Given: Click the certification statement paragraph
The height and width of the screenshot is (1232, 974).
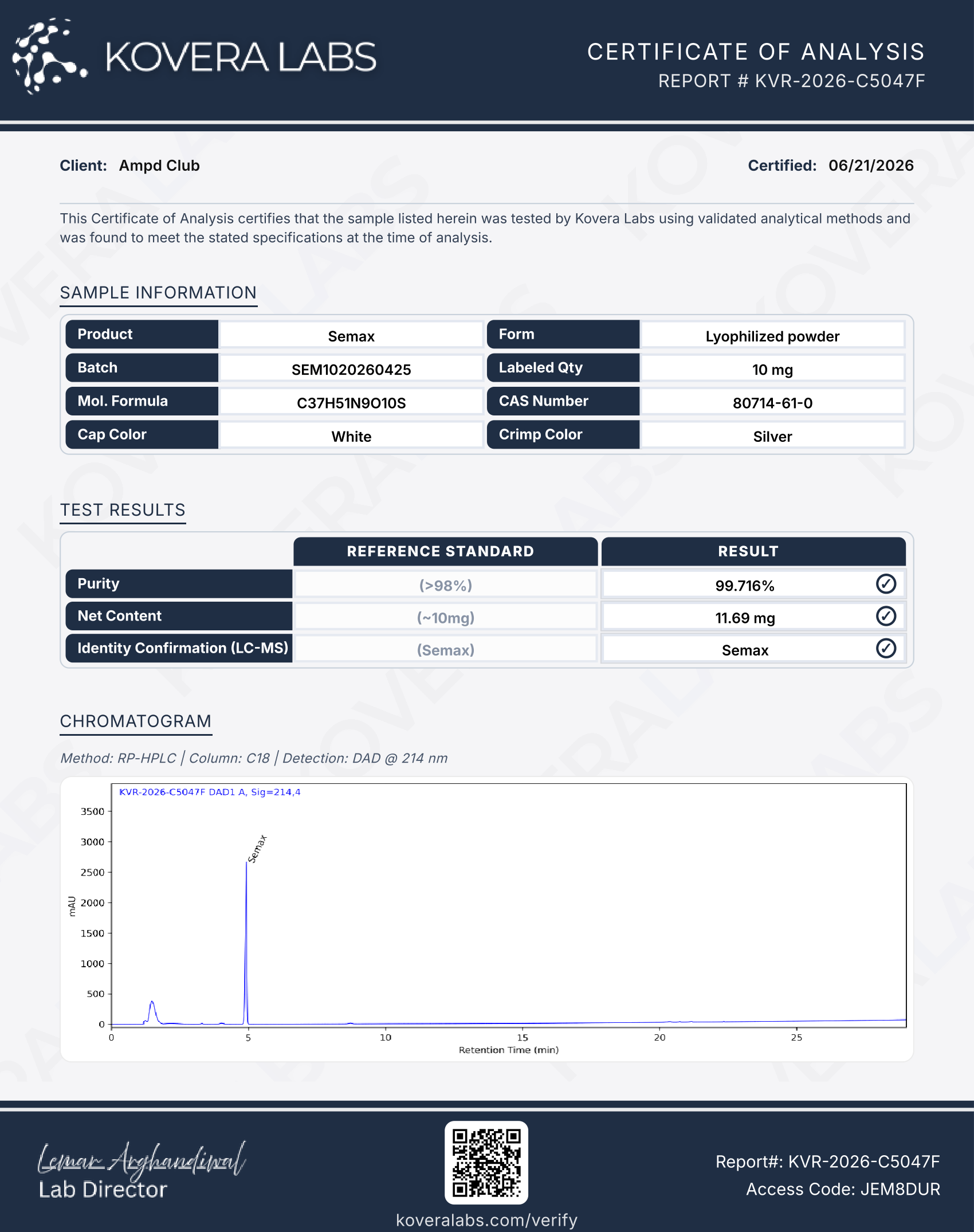Looking at the screenshot, I should 485,228.
